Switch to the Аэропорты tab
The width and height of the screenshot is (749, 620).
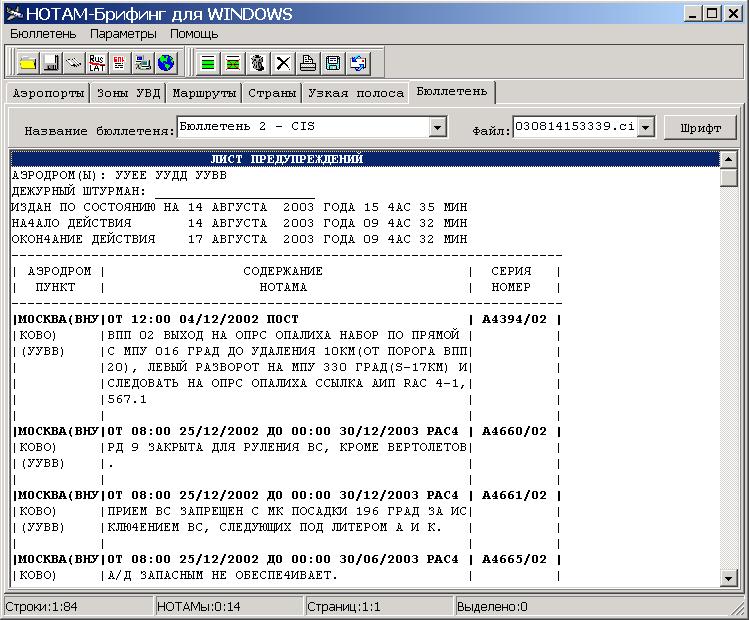[x=47, y=93]
